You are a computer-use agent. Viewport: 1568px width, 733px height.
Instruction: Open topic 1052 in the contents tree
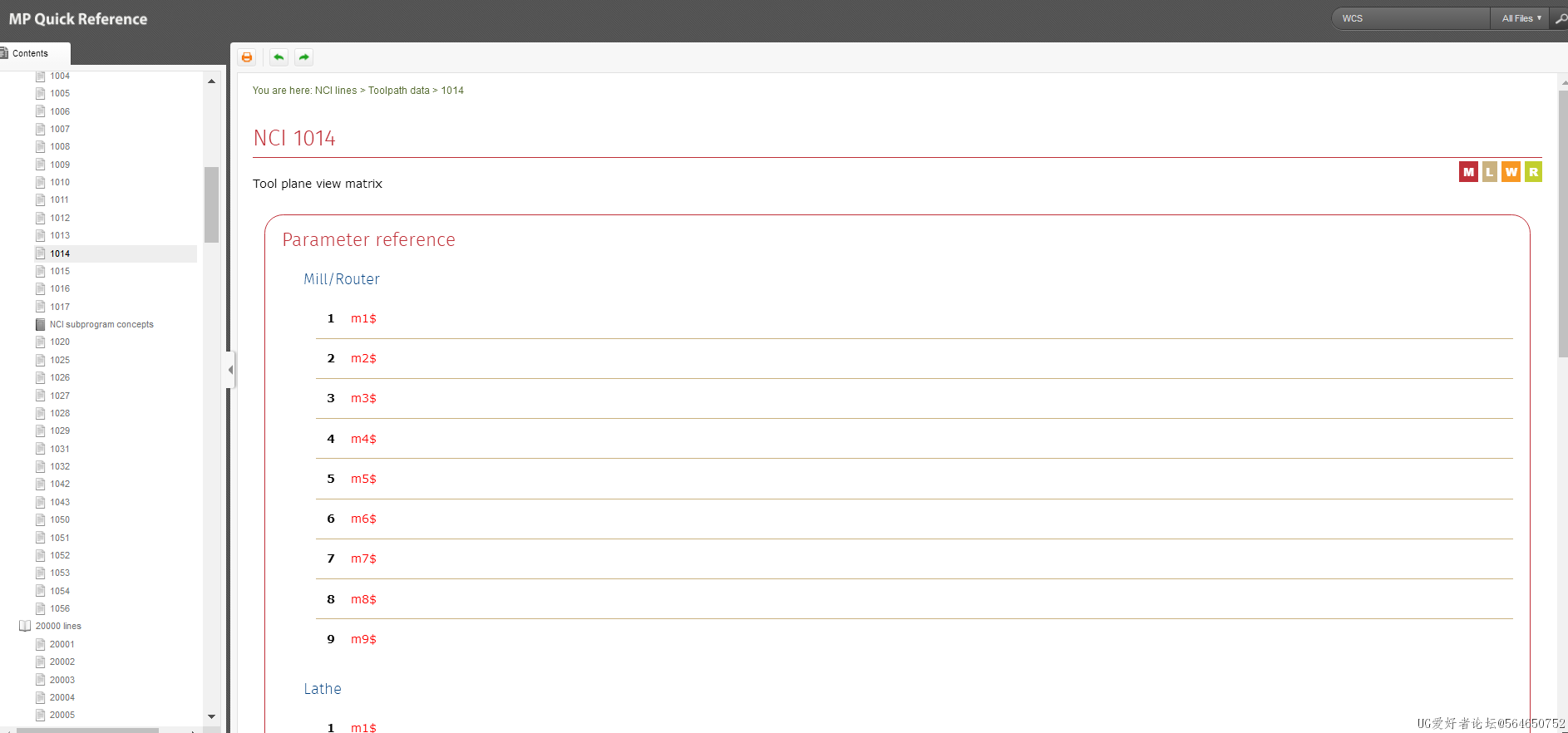point(60,555)
